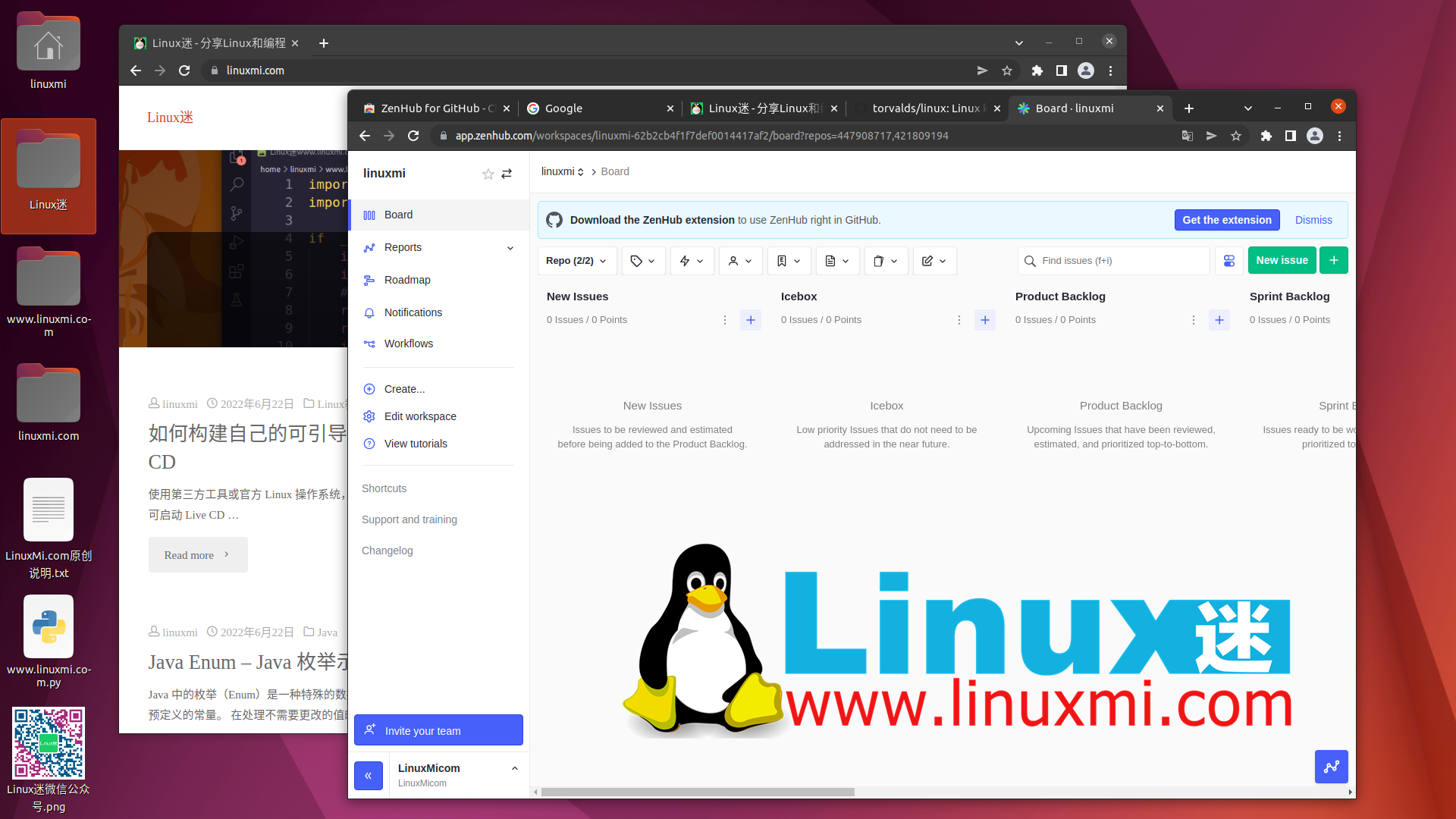The width and height of the screenshot is (1456, 819).
Task: Open the edit/author filter dropdown
Action: tap(934, 261)
